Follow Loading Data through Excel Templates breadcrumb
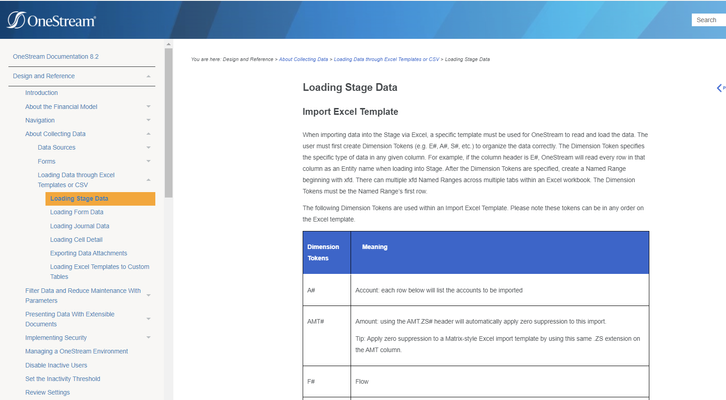The width and height of the screenshot is (726, 400). (386, 59)
